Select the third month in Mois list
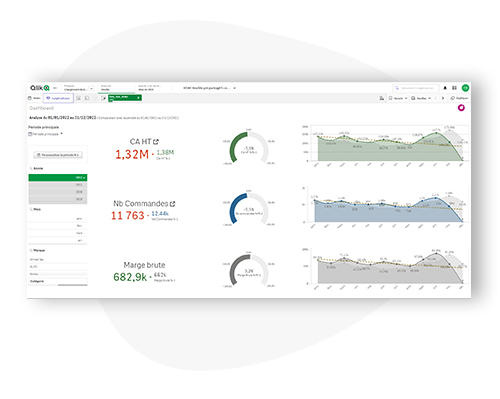The height and width of the screenshot is (399, 500). [58, 233]
